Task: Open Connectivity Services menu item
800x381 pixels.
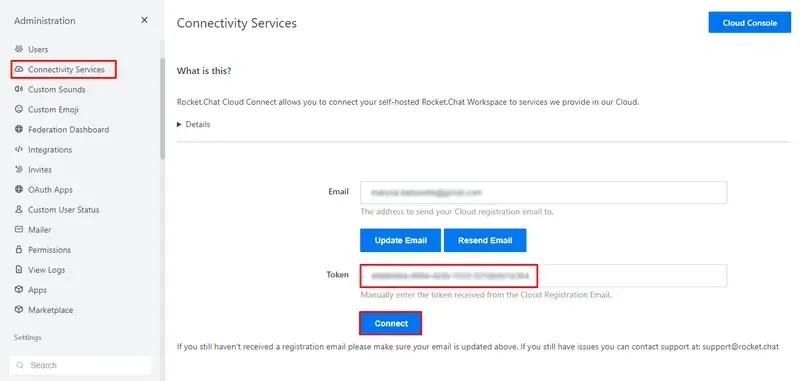Action: pos(64,69)
